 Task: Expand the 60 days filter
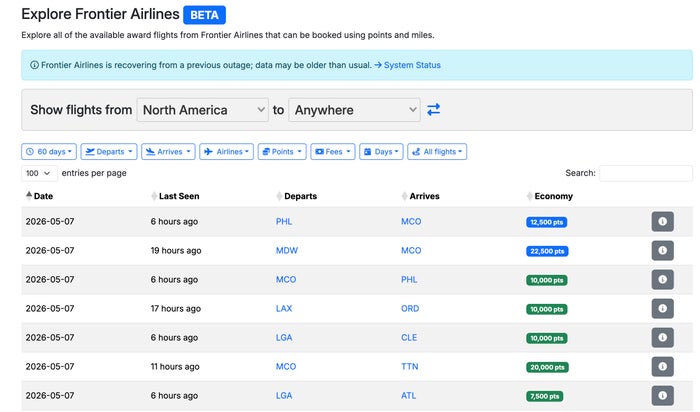click(49, 152)
